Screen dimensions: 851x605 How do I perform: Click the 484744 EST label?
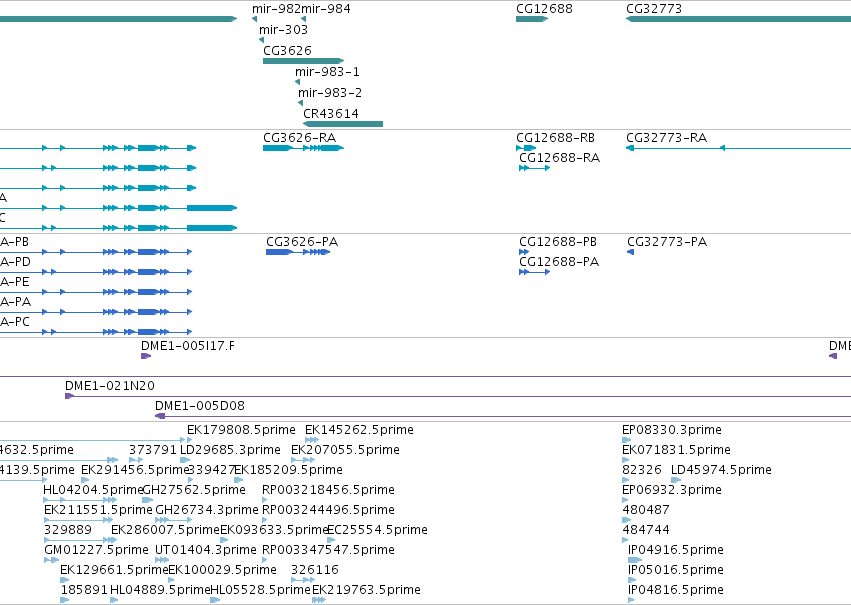pos(646,530)
